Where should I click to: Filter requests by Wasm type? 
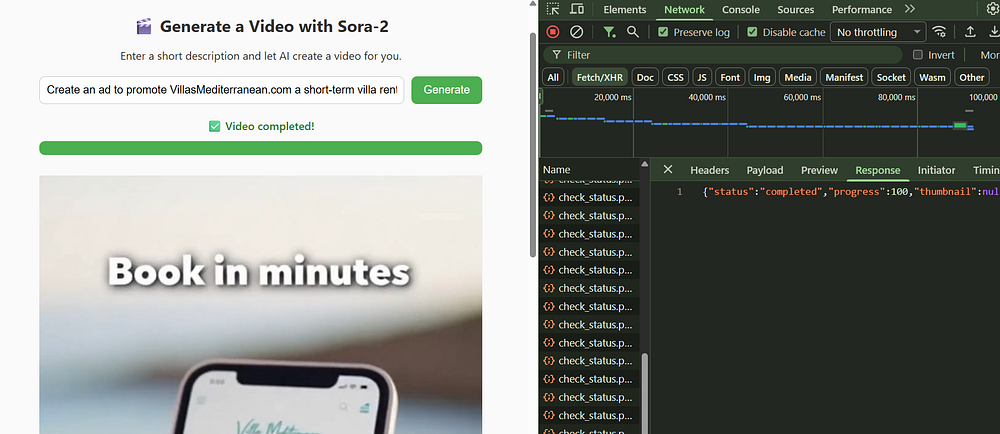click(932, 77)
